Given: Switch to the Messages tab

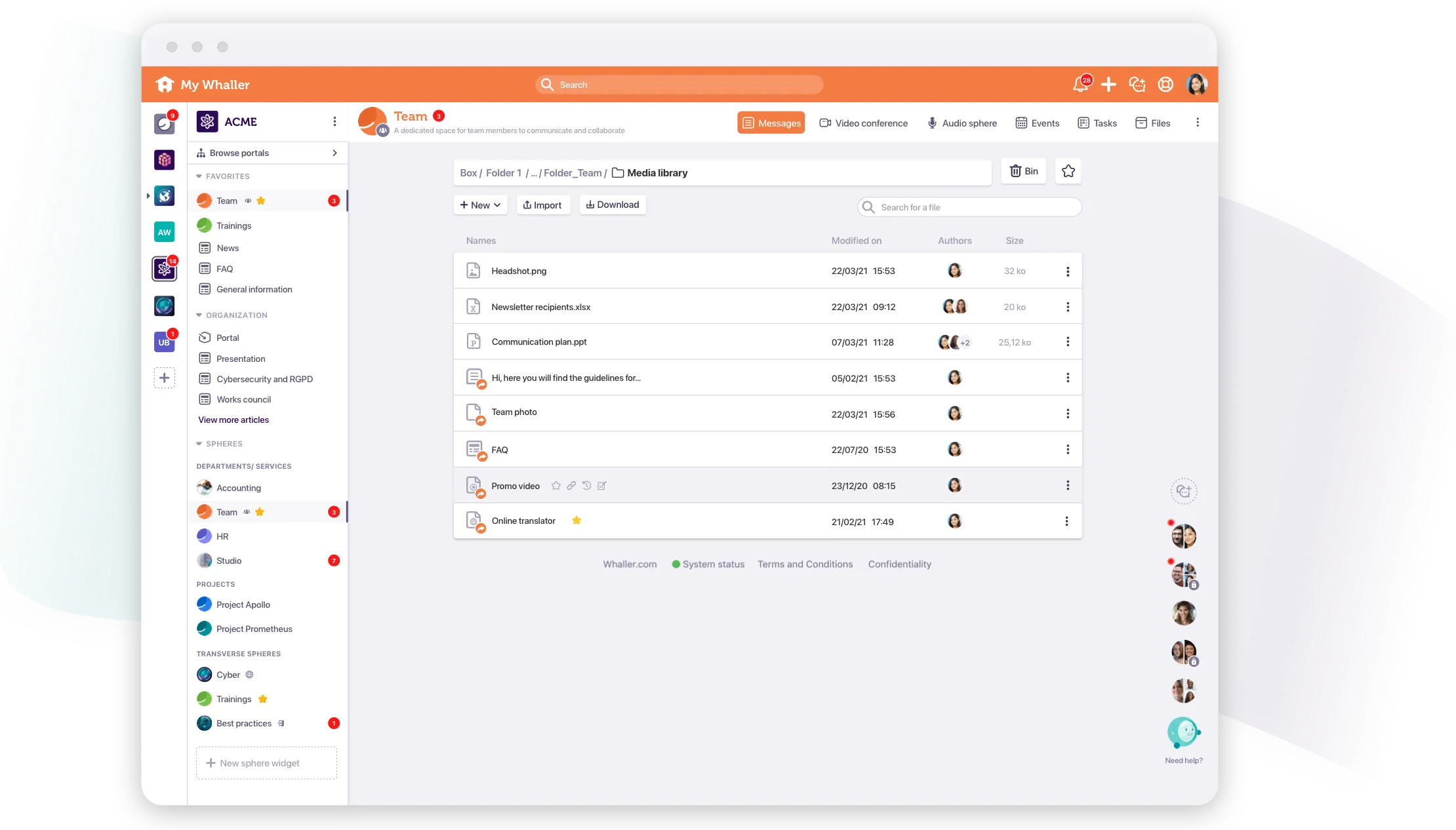Looking at the screenshot, I should (x=771, y=123).
